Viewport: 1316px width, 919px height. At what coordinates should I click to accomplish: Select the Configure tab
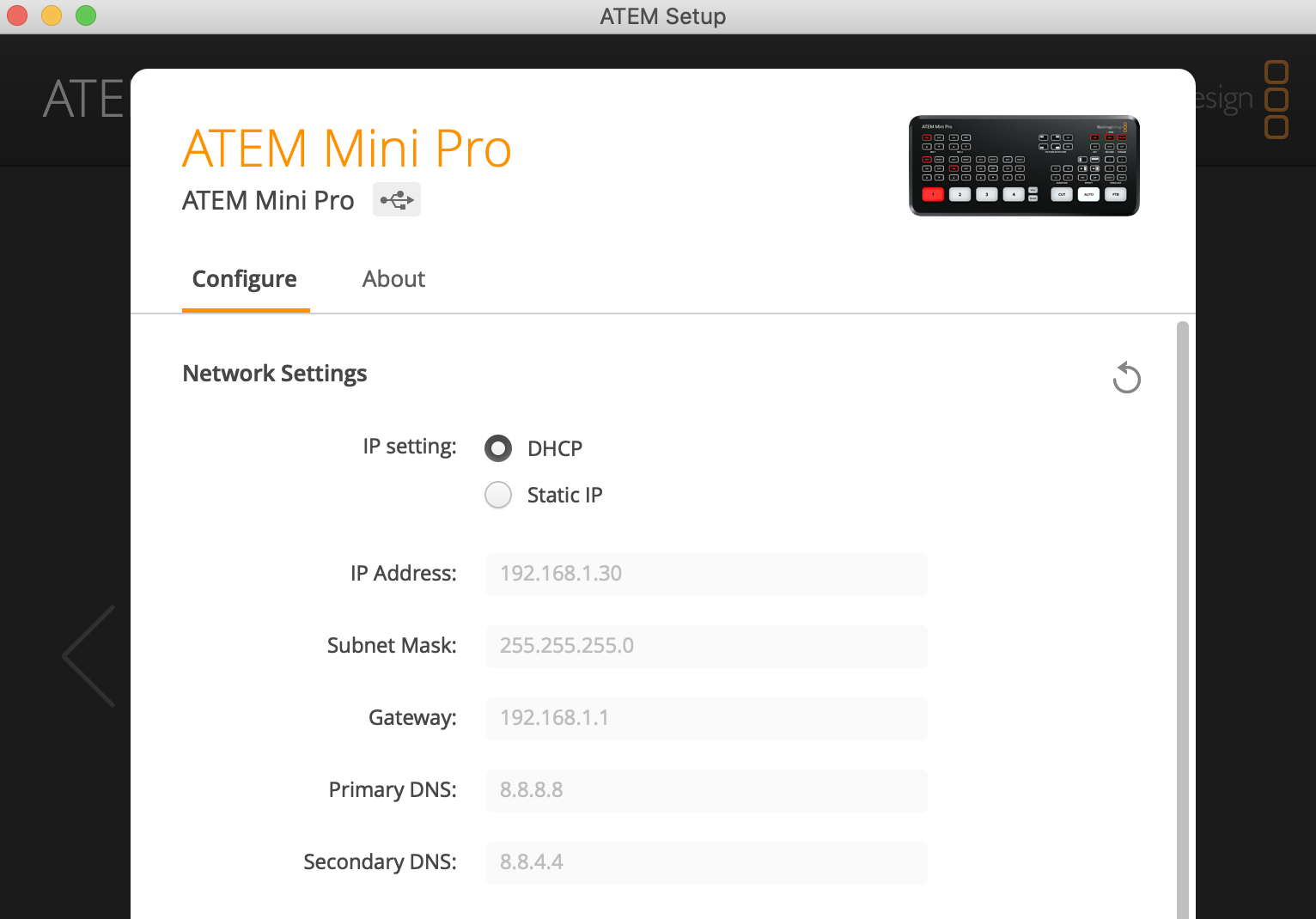point(245,279)
